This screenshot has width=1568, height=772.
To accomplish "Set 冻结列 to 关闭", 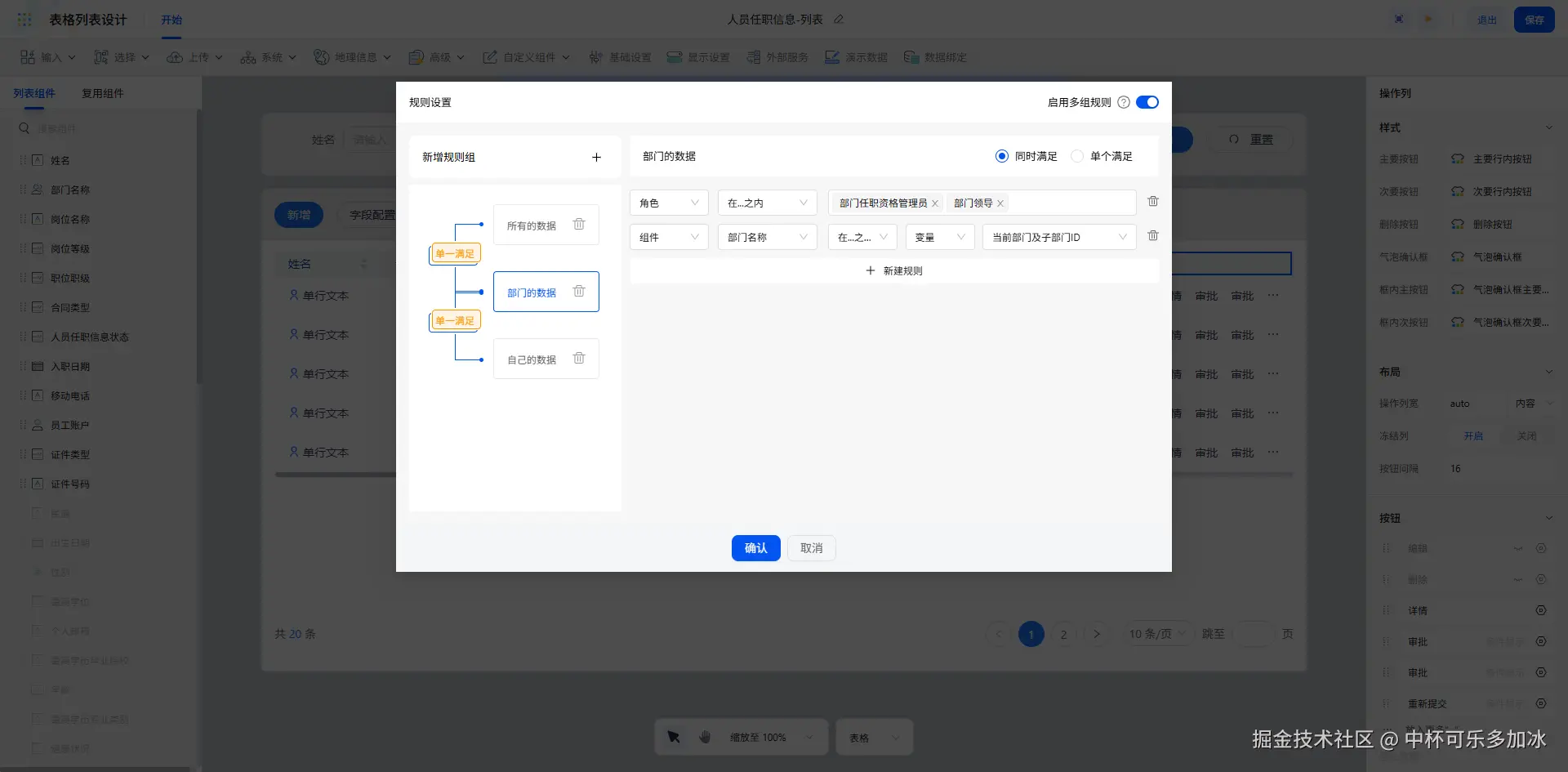I will coord(1526,436).
